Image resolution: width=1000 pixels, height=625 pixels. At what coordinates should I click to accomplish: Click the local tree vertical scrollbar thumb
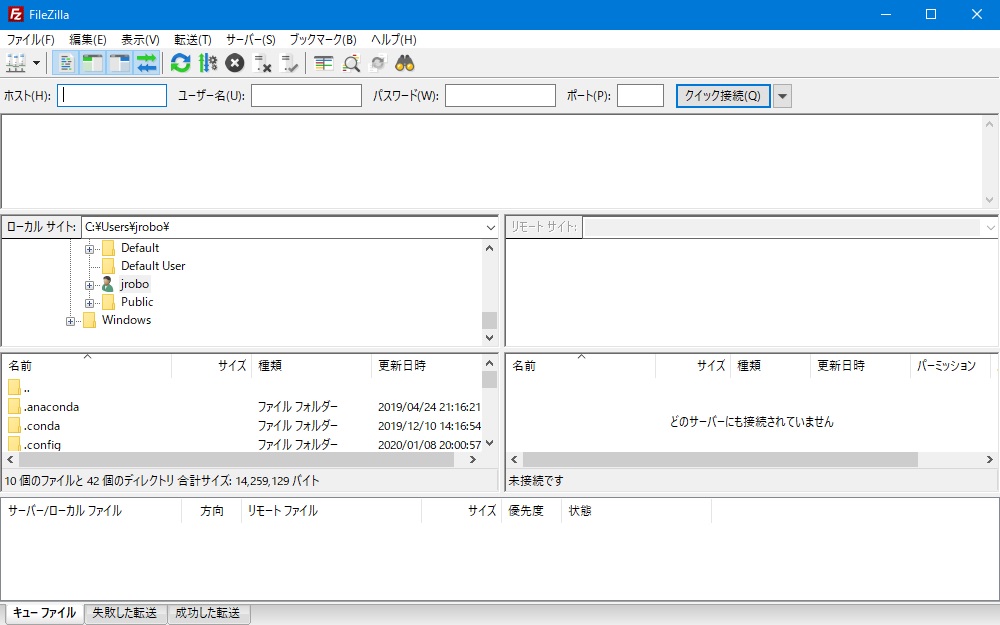click(x=489, y=320)
